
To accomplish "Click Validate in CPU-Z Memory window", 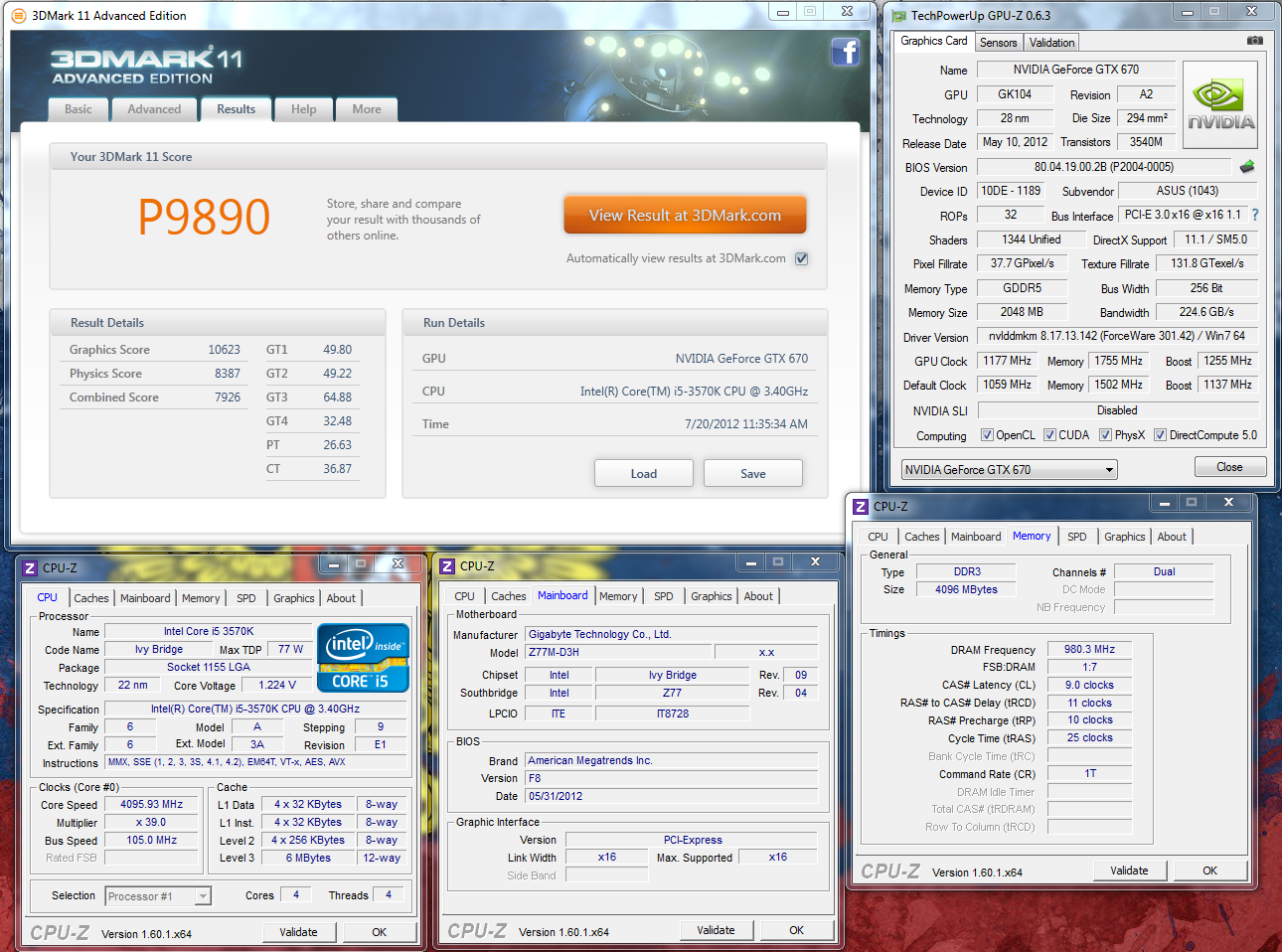I will click(x=1129, y=871).
